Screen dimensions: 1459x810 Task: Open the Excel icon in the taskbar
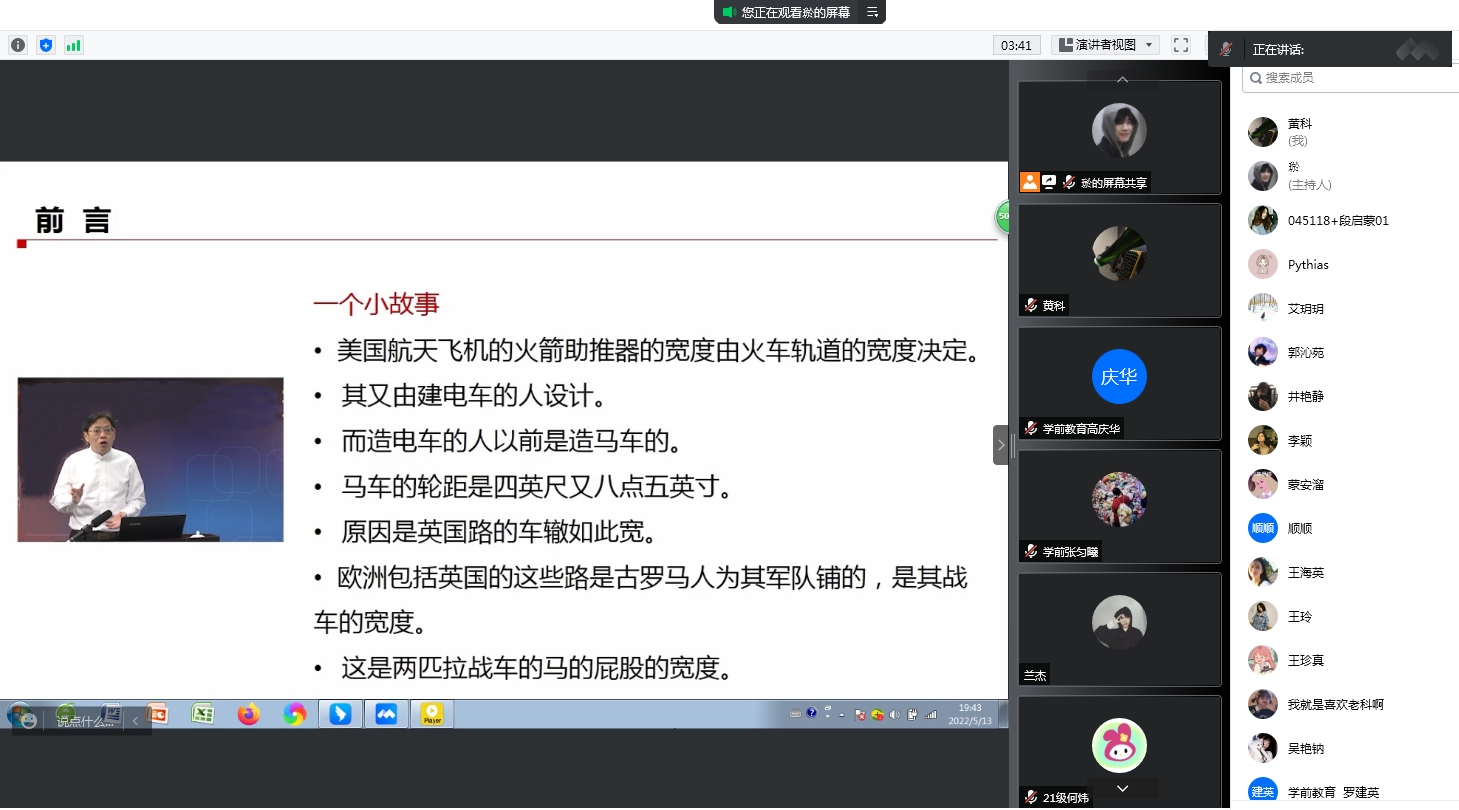pos(203,714)
